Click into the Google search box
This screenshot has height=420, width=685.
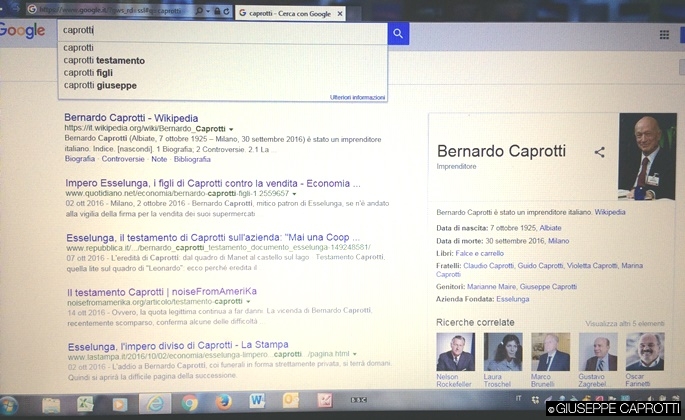coord(220,32)
